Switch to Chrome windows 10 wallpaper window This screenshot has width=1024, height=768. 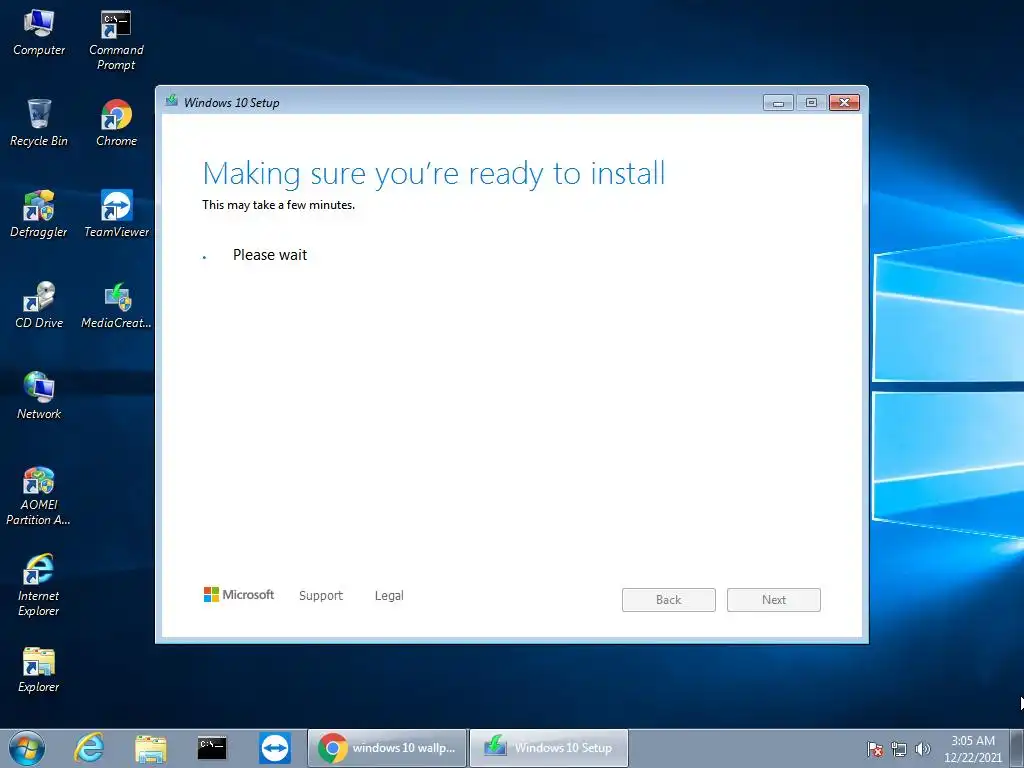[x=387, y=748]
